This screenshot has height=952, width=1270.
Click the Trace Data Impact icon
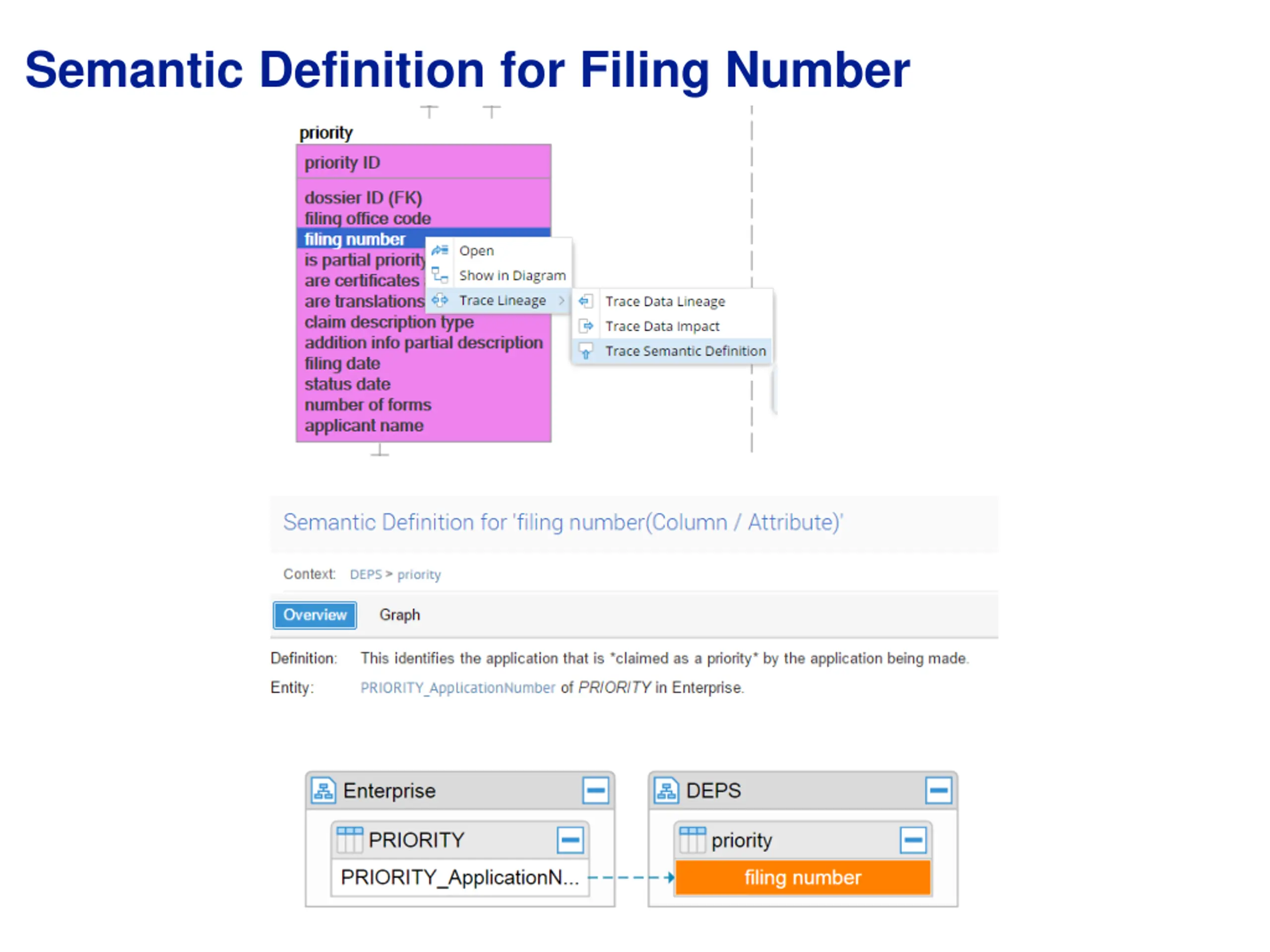tap(585, 326)
